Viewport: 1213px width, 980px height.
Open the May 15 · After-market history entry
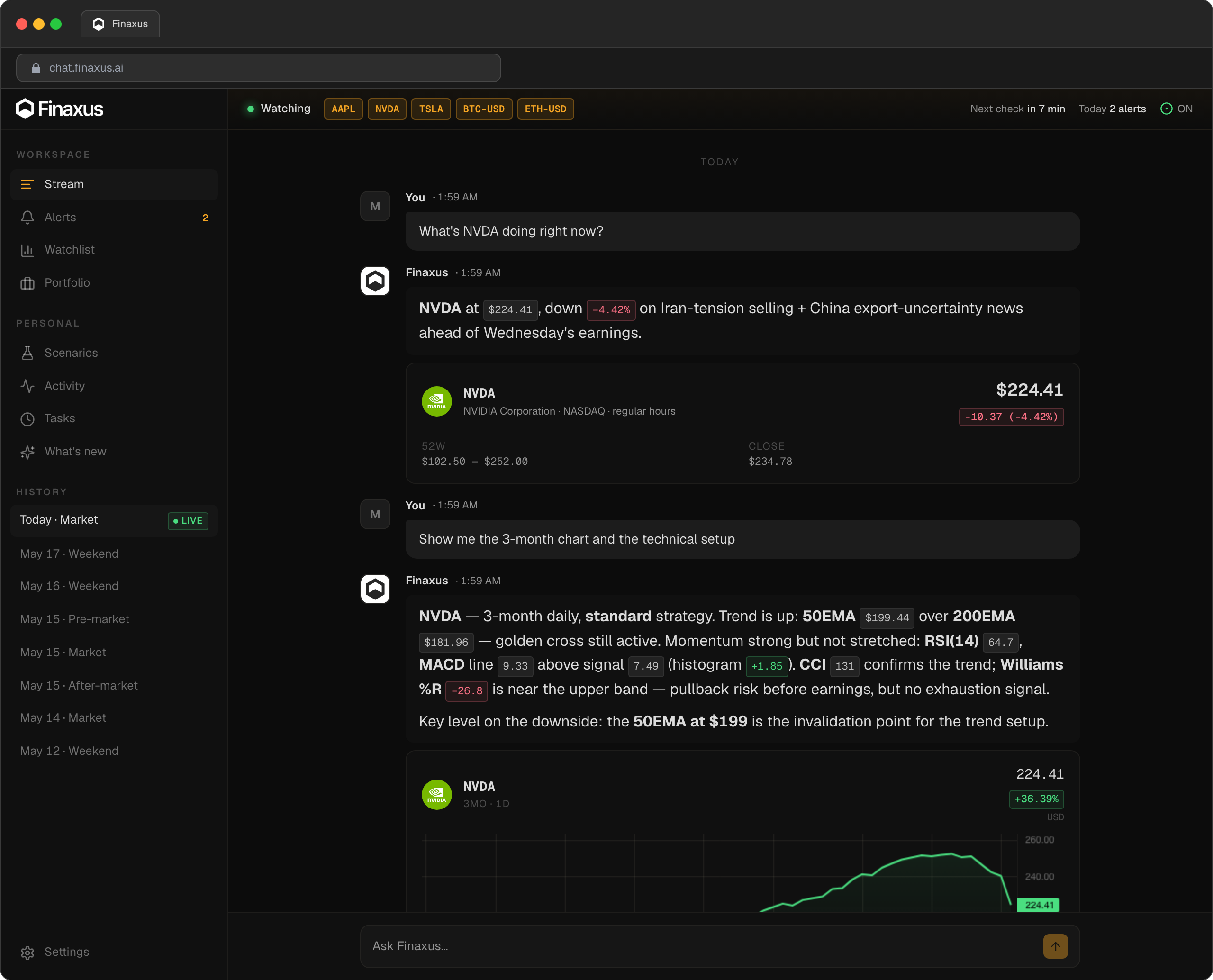tap(114, 685)
